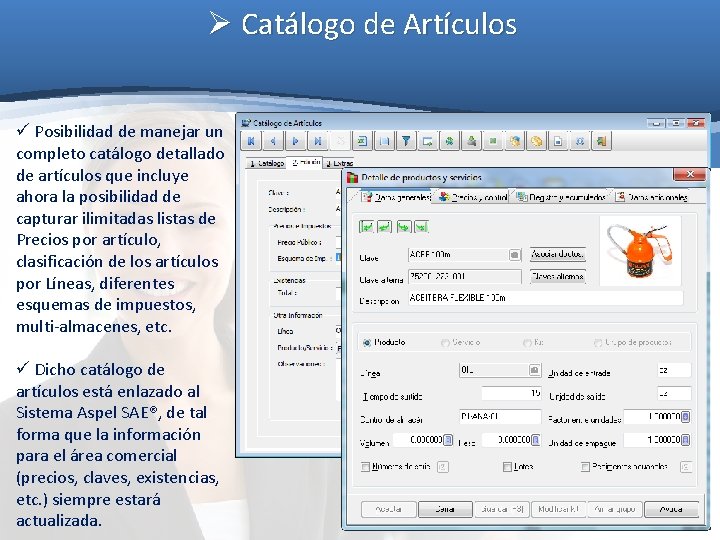Screen dimensions: 720x540
Task: Switch to the 1 Catálogo tab
Action: [x=267, y=163]
